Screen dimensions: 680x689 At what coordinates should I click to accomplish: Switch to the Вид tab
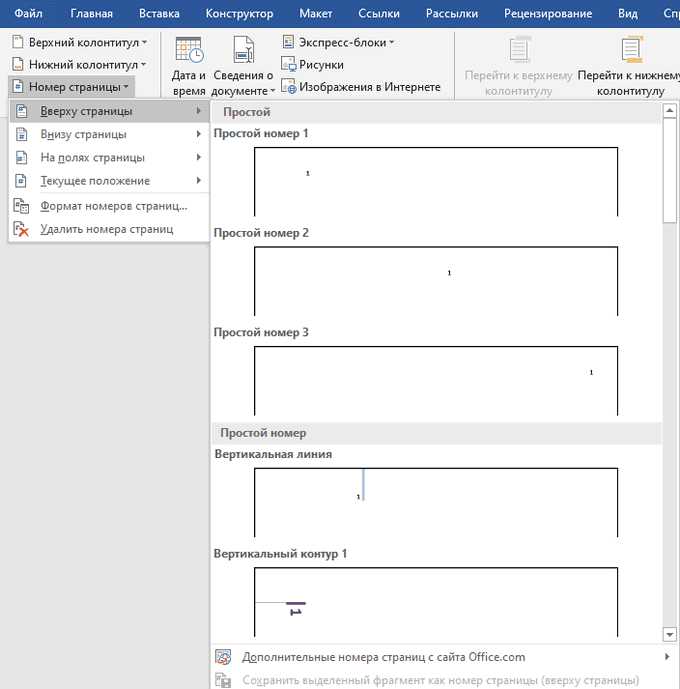point(628,14)
